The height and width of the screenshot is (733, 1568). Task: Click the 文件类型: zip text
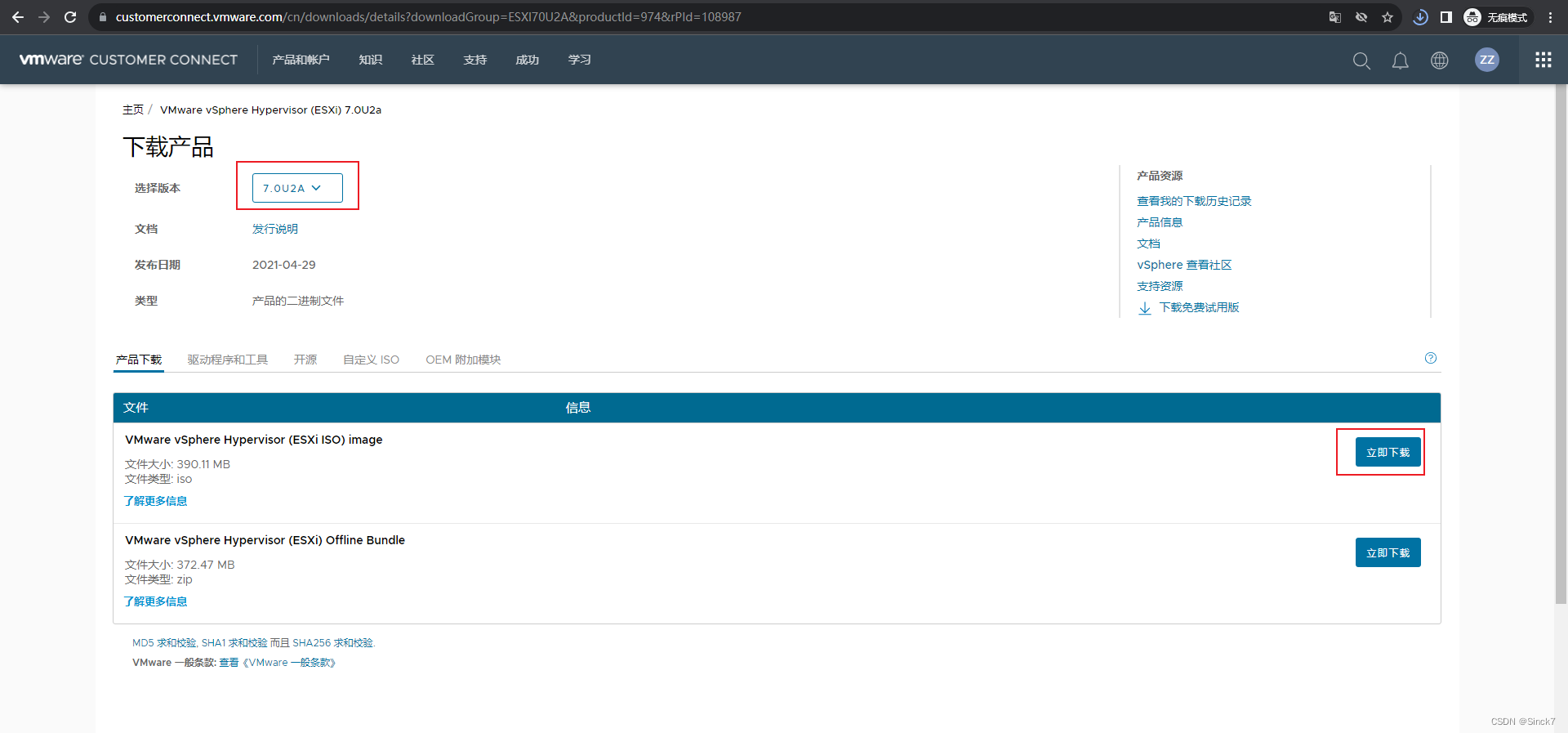pyautogui.click(x=158, y=579)
